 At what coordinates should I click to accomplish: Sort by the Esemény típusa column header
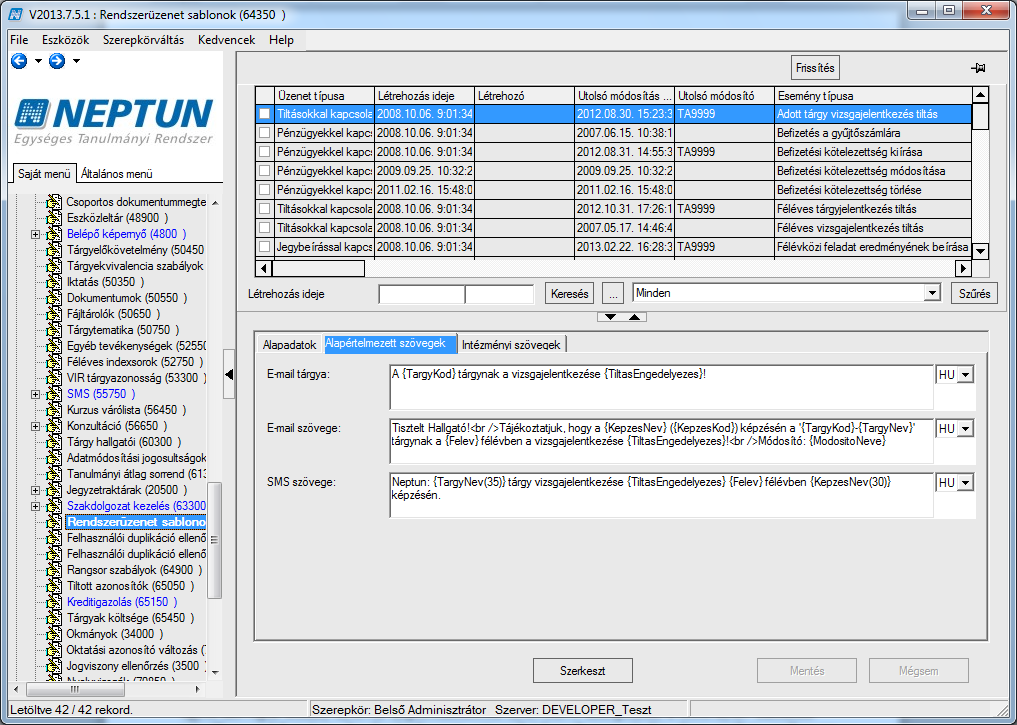tap(874, 95)
